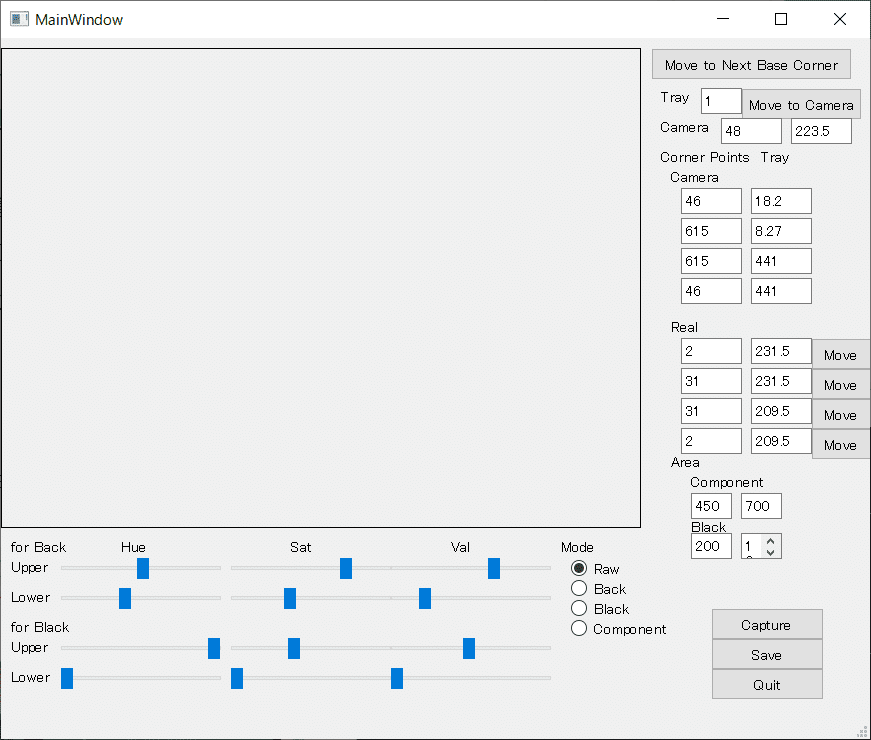Click the for Black Lower Hue slider handle
The image size is (871, 740).
(67, 678)
